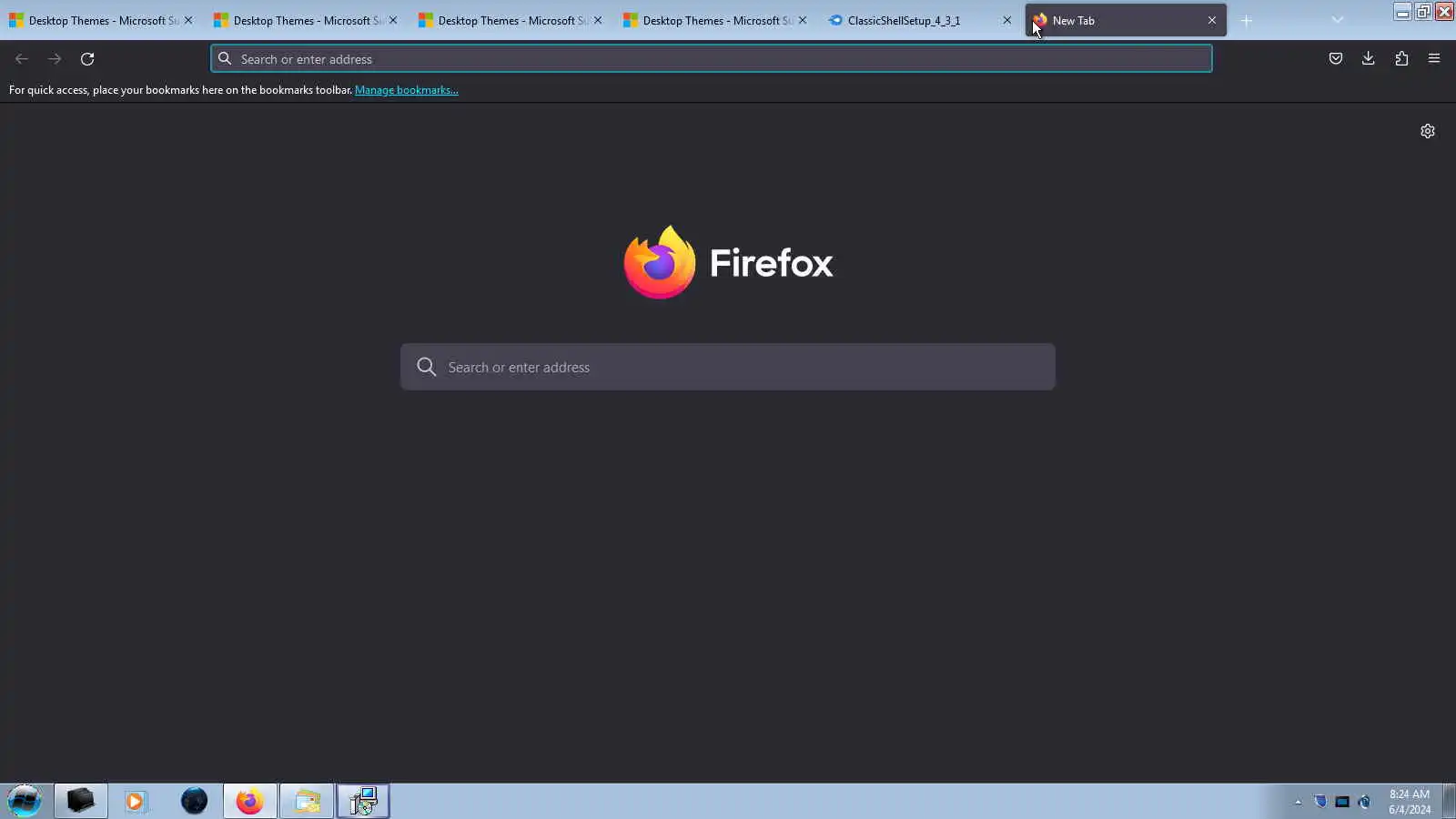
Task: Open the Downloads panel icon
Action: (1369, 59)
